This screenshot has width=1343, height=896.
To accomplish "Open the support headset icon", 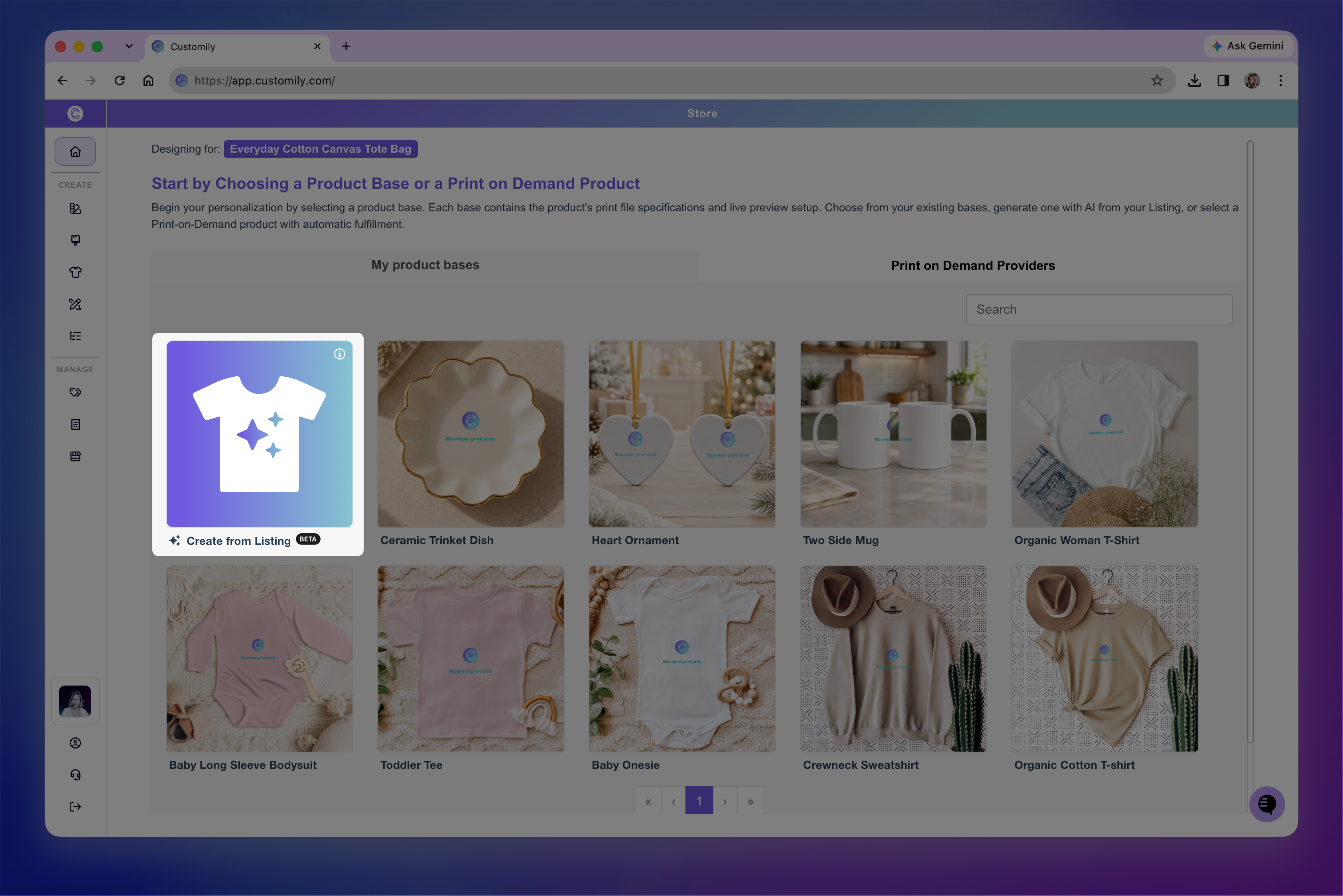I will [75, 775].
